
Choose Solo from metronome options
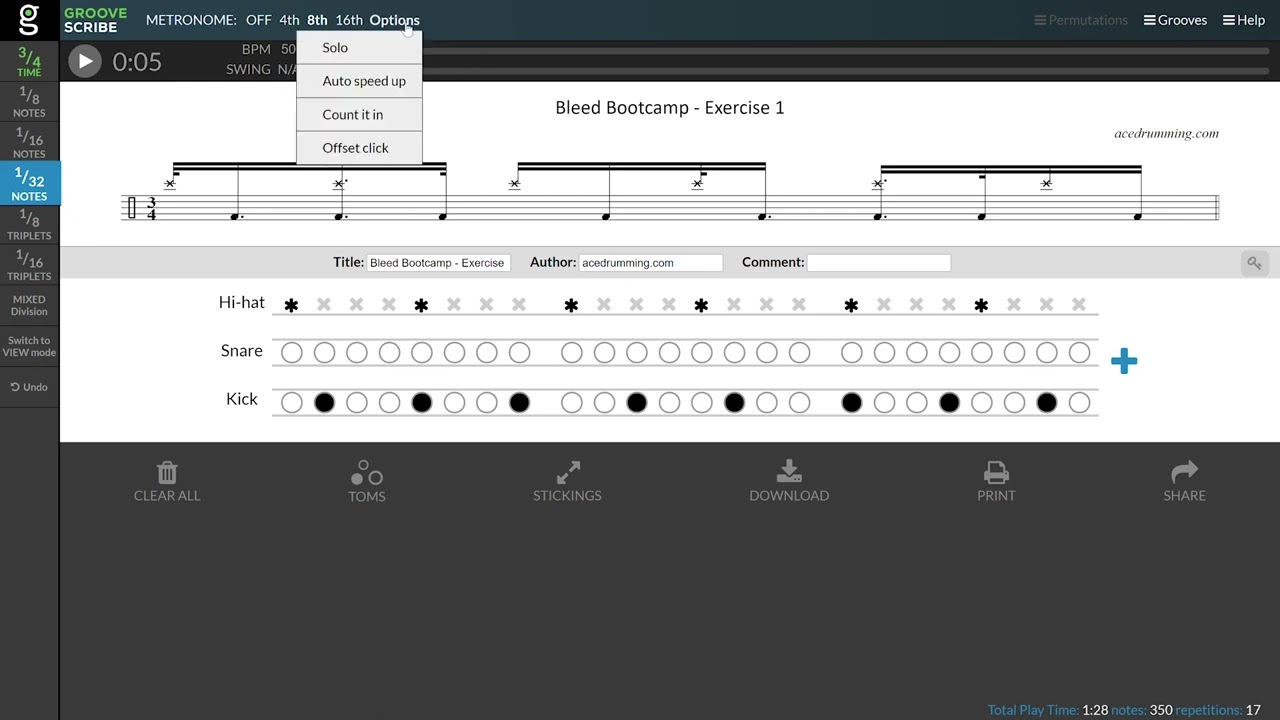[x=359, y=47]
